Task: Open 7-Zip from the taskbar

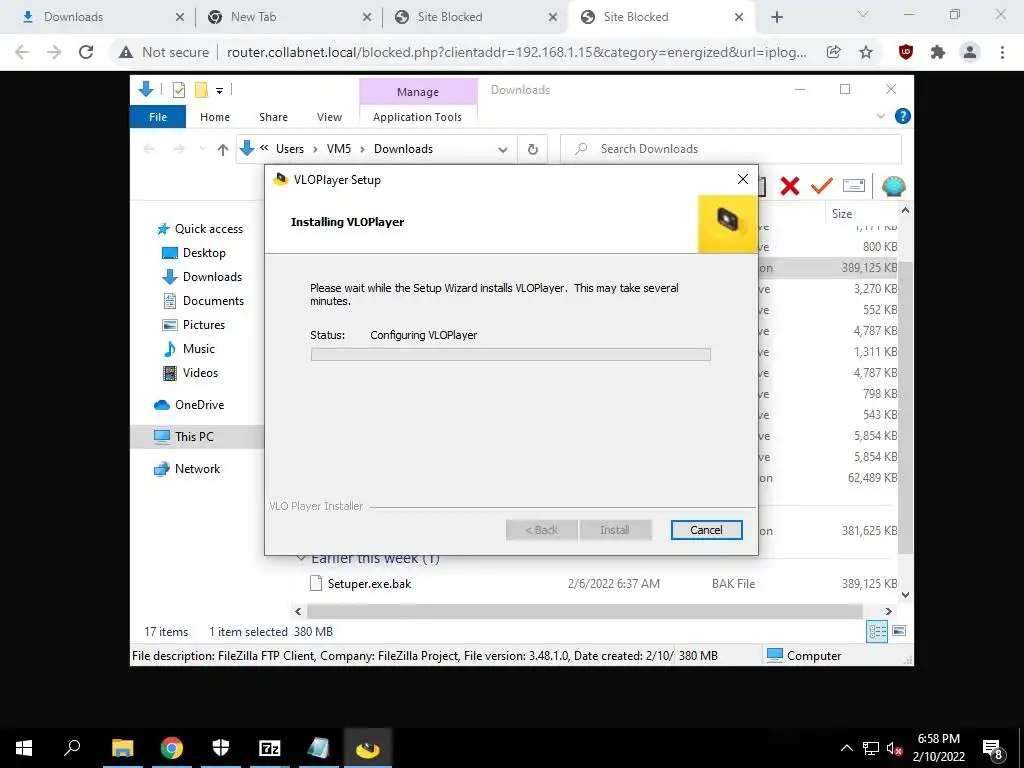Action: coord(270,748)
